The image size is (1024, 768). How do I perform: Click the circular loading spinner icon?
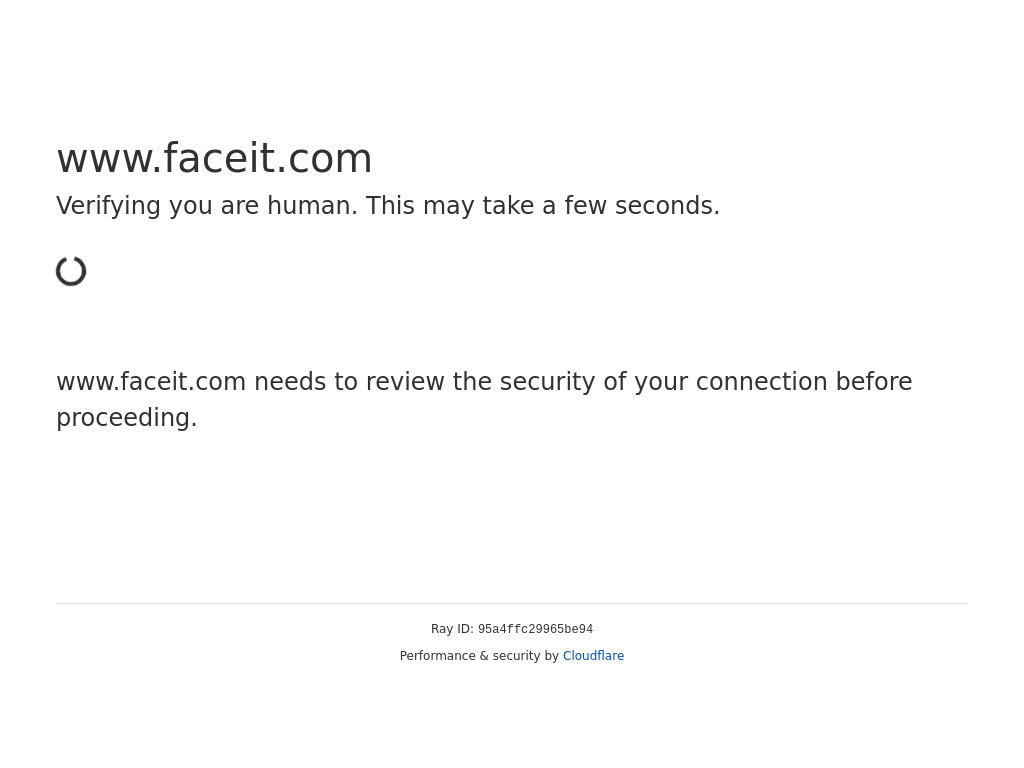tap(71, 271)
